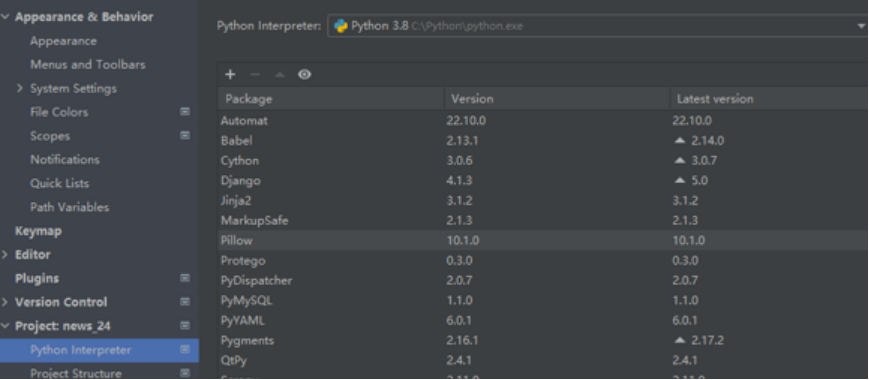Open the Plugins settings
The width and height of the screenshot is (869, 380).
(x=37, y=278)
